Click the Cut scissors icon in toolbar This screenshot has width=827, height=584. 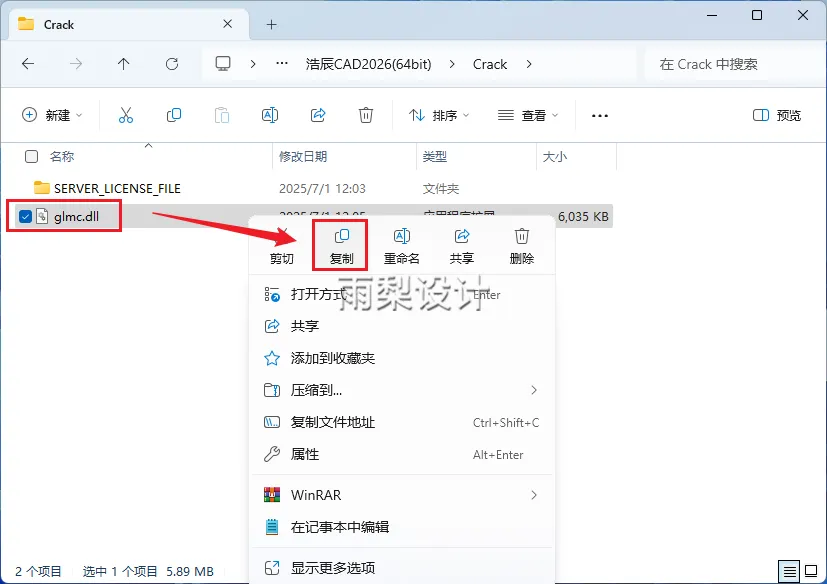(x=126, y=115)
